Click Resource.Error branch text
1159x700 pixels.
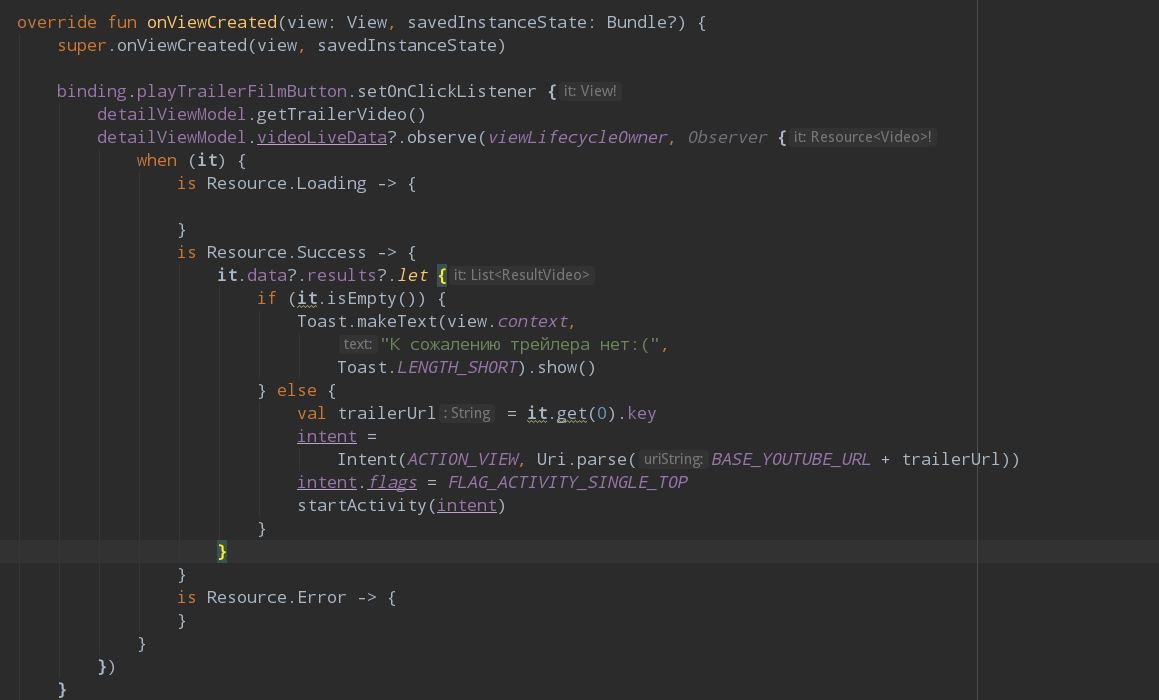point(276,597)
